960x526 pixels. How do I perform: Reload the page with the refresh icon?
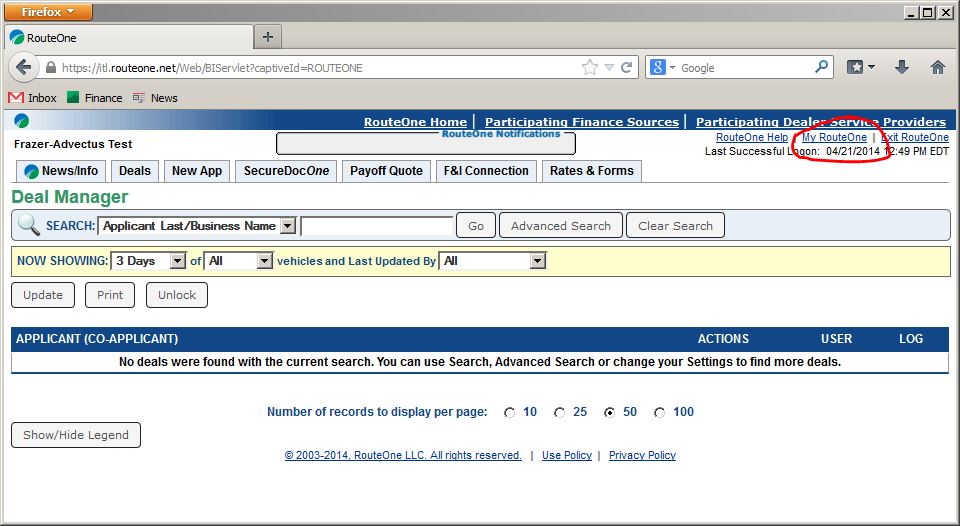[626, 67]
